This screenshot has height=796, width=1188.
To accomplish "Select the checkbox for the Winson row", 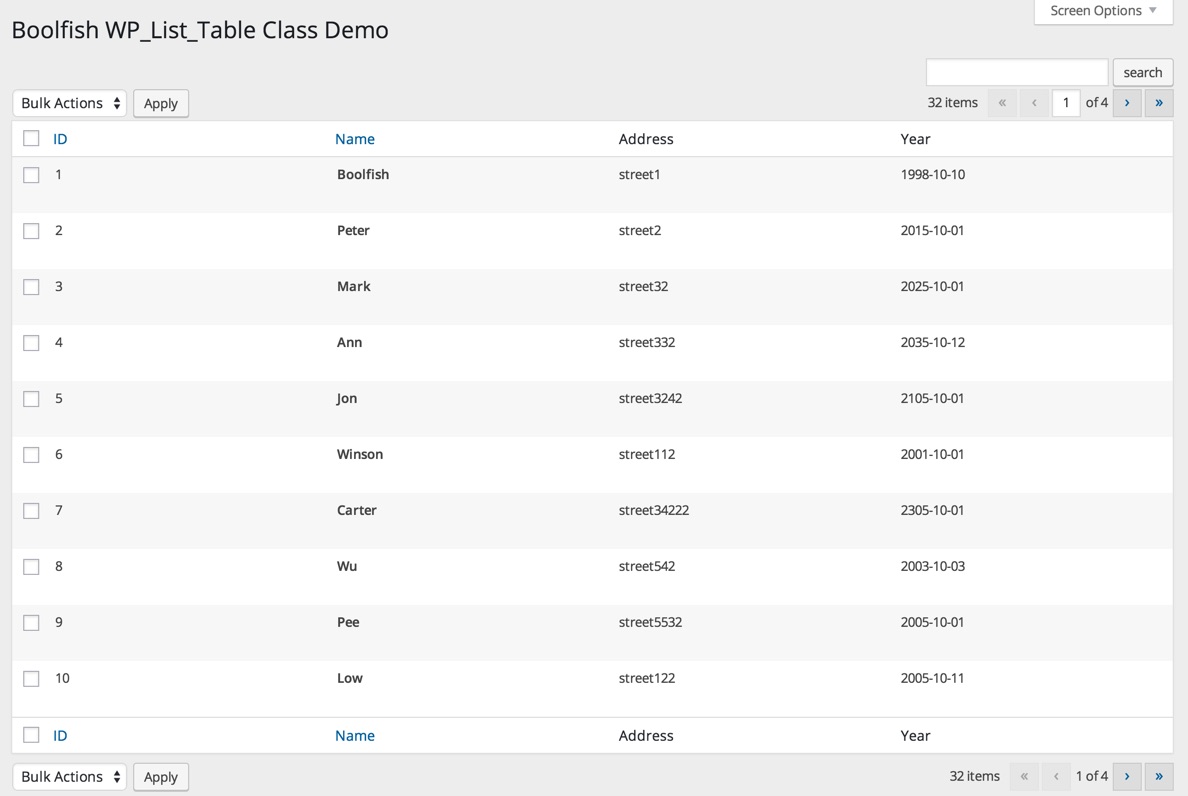I will point(32,455).
